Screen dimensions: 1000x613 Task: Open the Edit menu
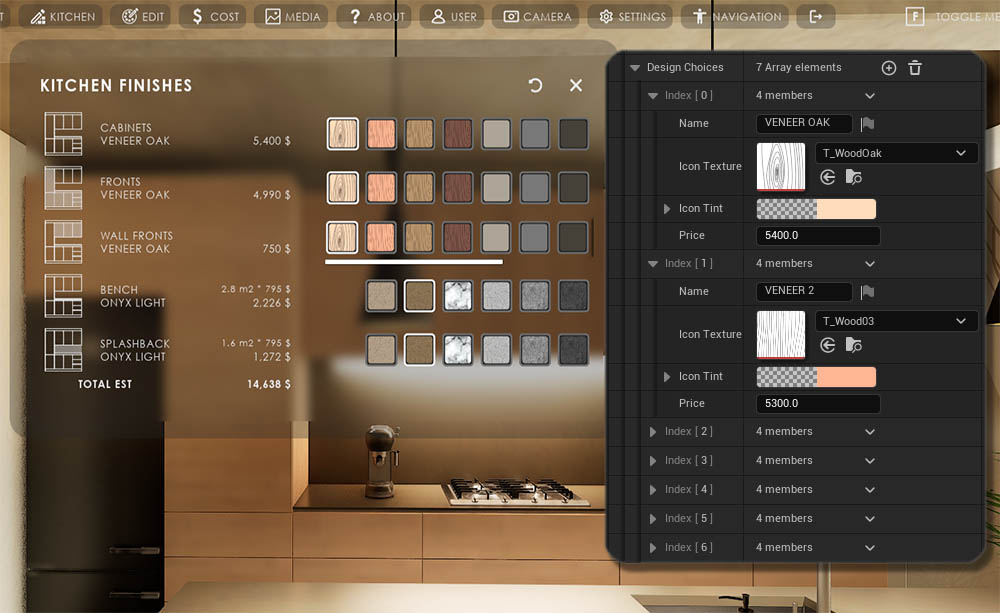click(x=142, y=17)
